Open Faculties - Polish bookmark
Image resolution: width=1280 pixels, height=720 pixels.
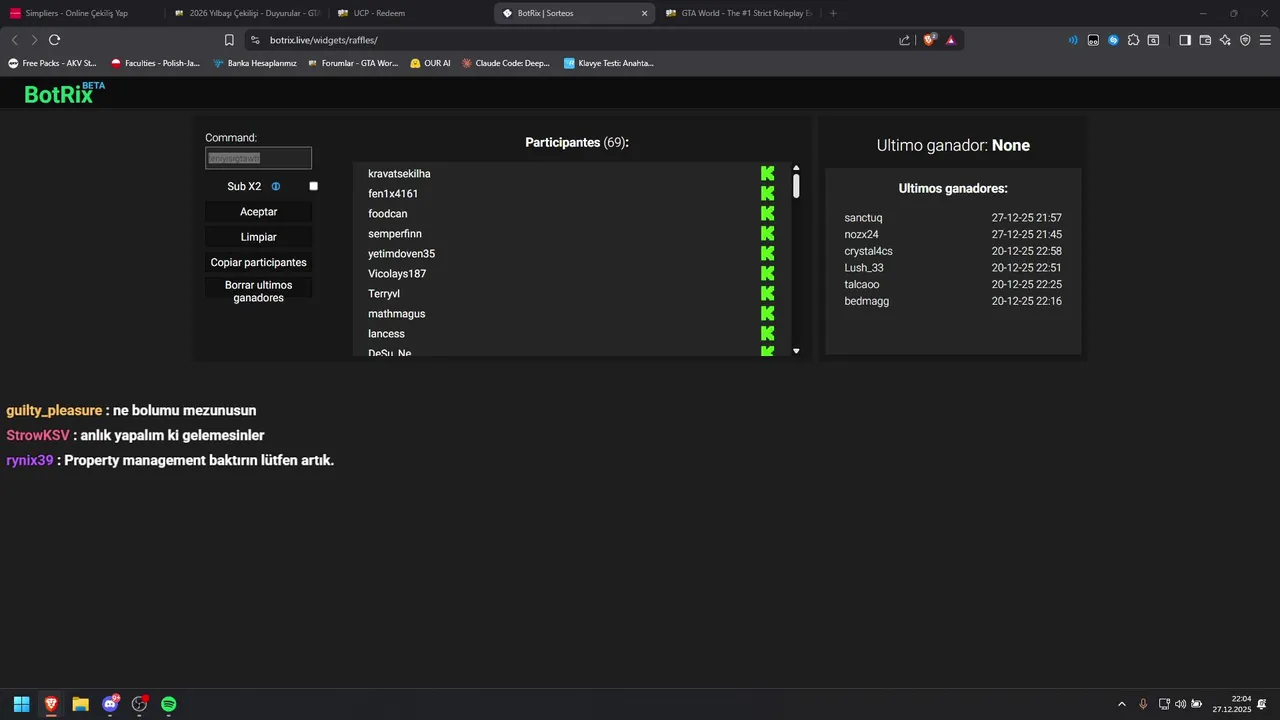156,63
